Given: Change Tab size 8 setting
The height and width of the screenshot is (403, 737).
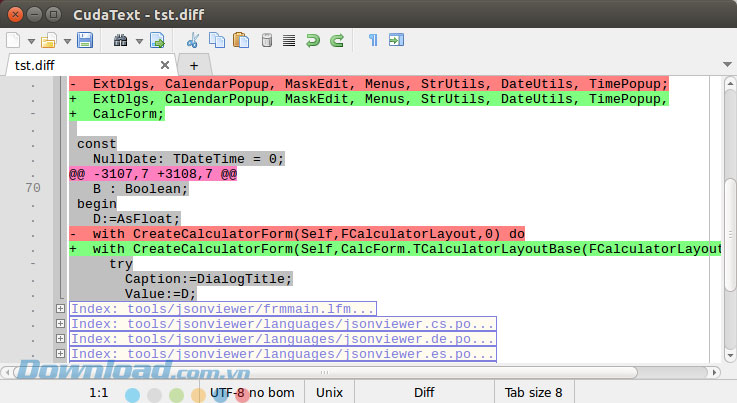Looking at the screenshot, I should tap(533, 393).
